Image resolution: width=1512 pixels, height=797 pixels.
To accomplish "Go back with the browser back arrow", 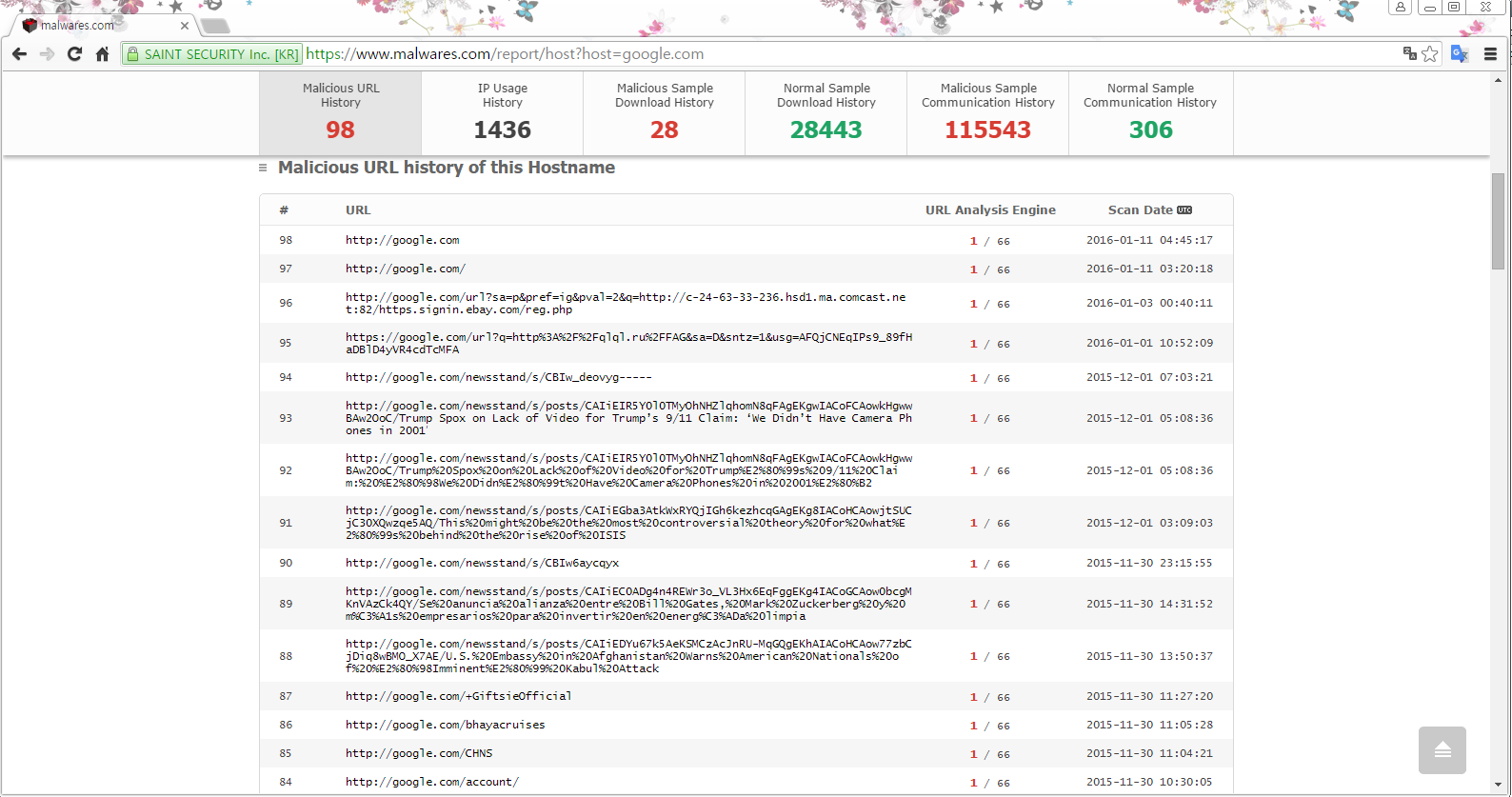I will pyautogui.click(x=19, y=54).
